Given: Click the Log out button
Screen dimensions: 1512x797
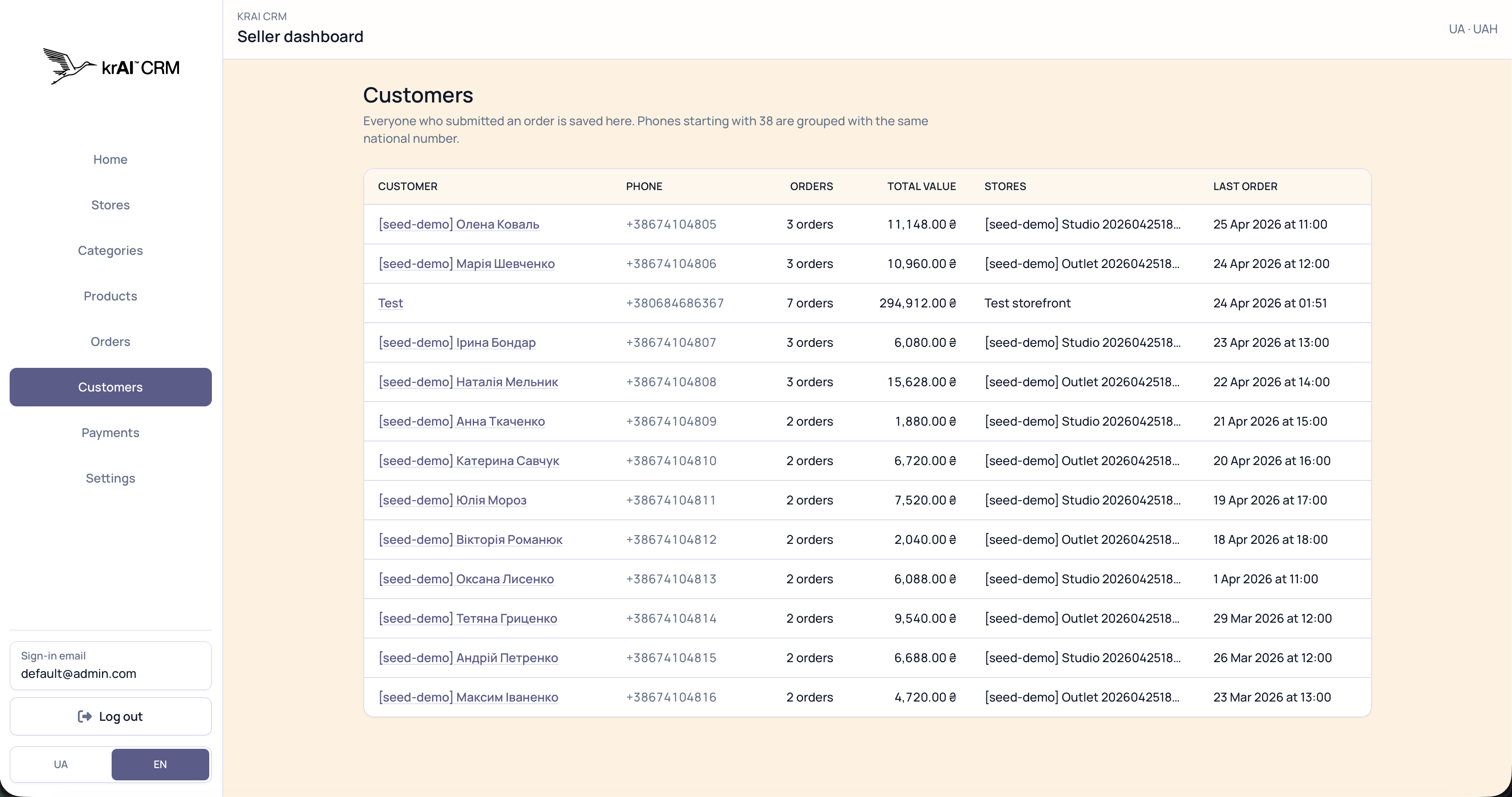Looking at the screenshot, I should coord(110,716).
